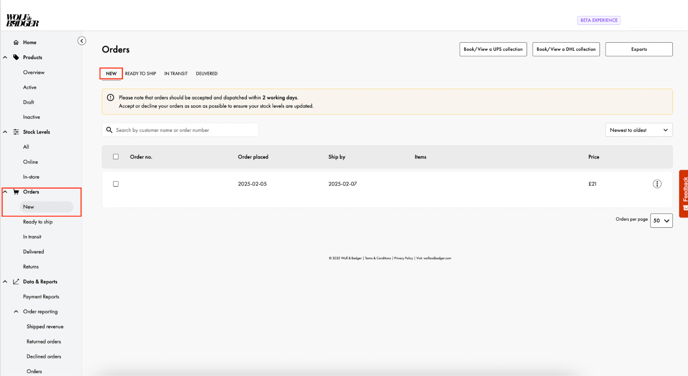Switch to the IN TRANSIT tab

tap(176, 74)
